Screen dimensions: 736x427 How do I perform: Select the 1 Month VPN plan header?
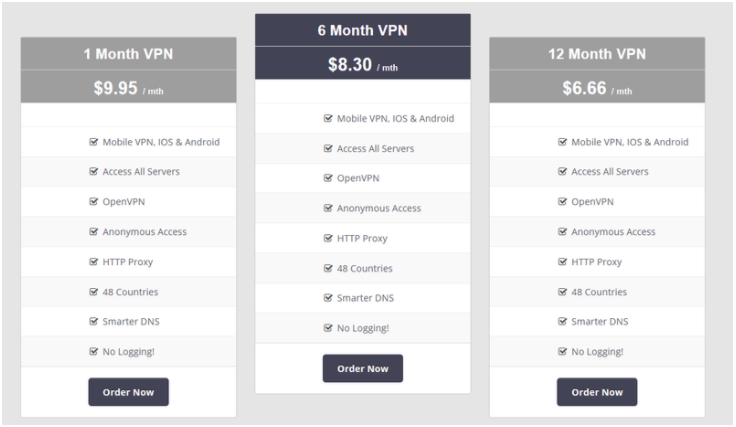coord(128,53)
